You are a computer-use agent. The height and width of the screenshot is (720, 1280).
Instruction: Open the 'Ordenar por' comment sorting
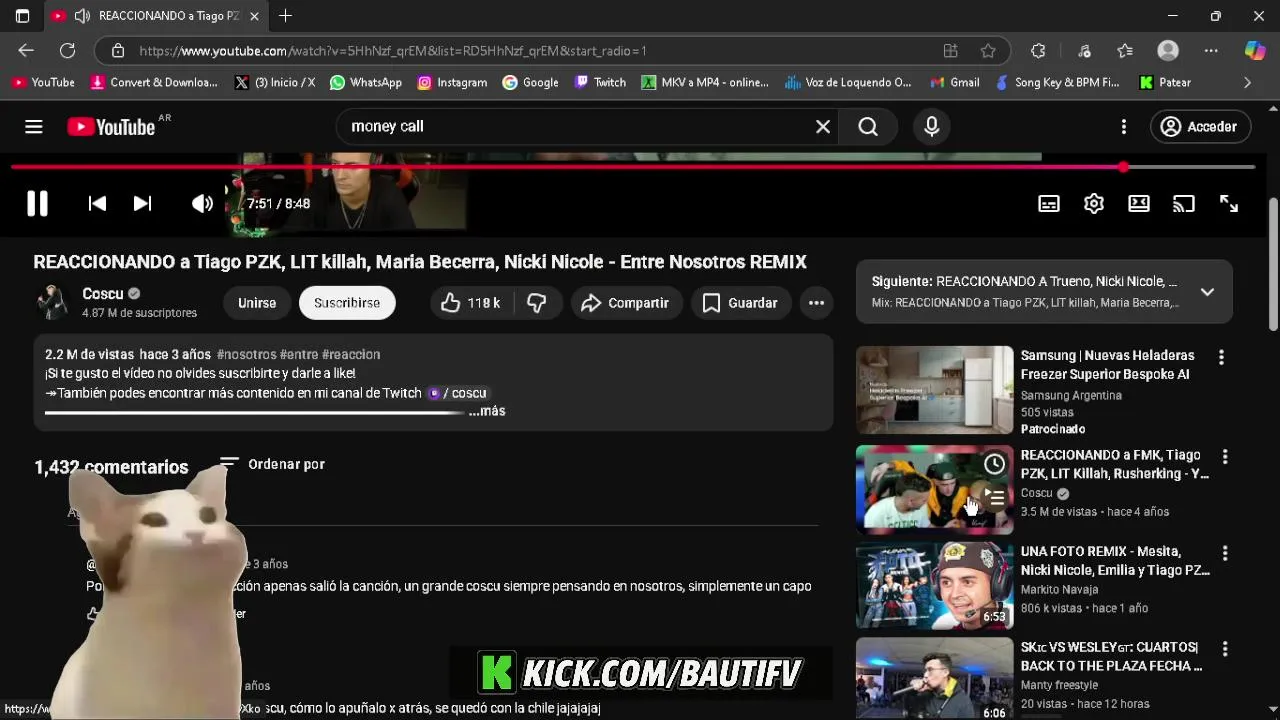click(x=272, y=464)
